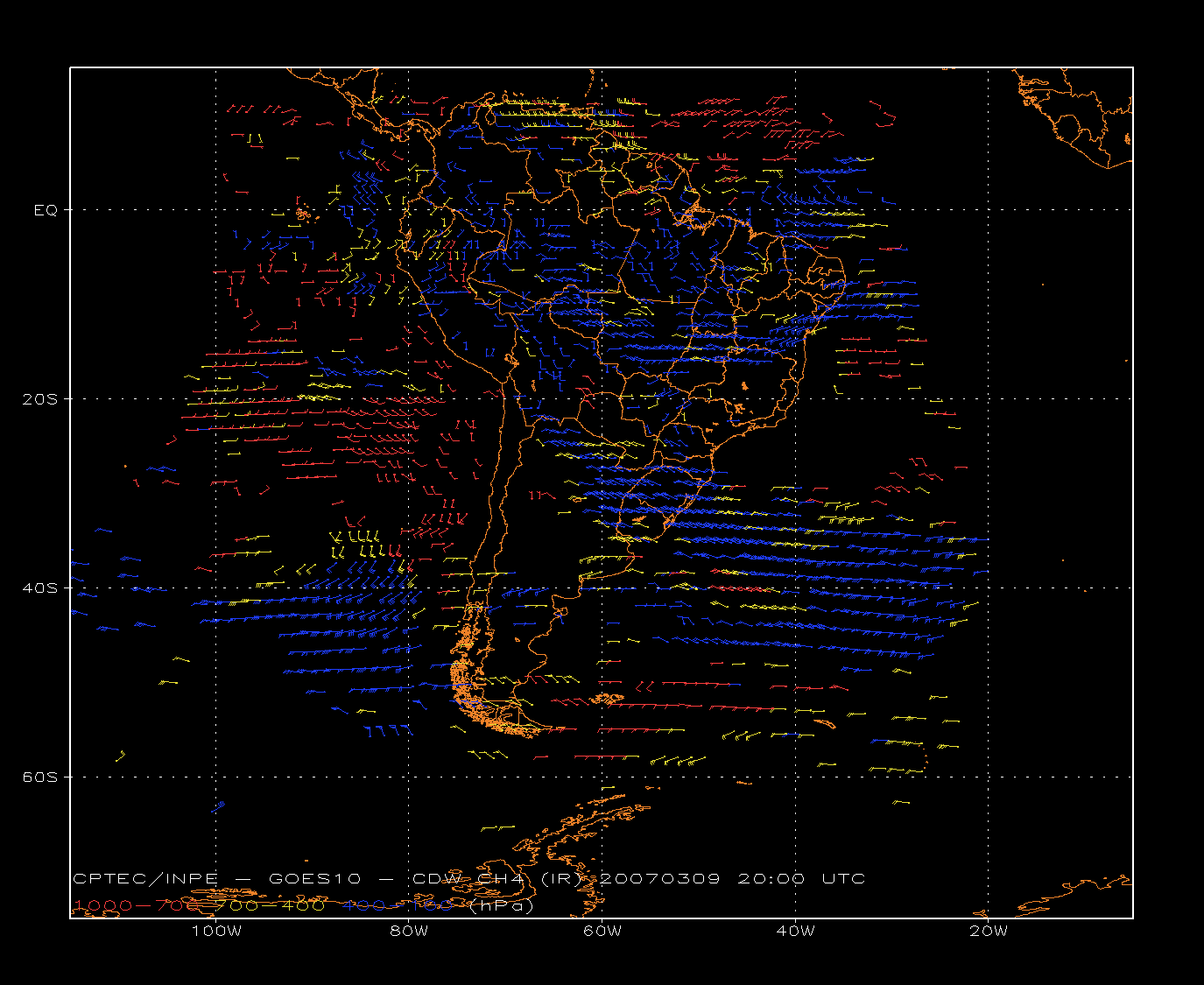
Task: Click the blue 400-100 legend entry
Action: 398,906
